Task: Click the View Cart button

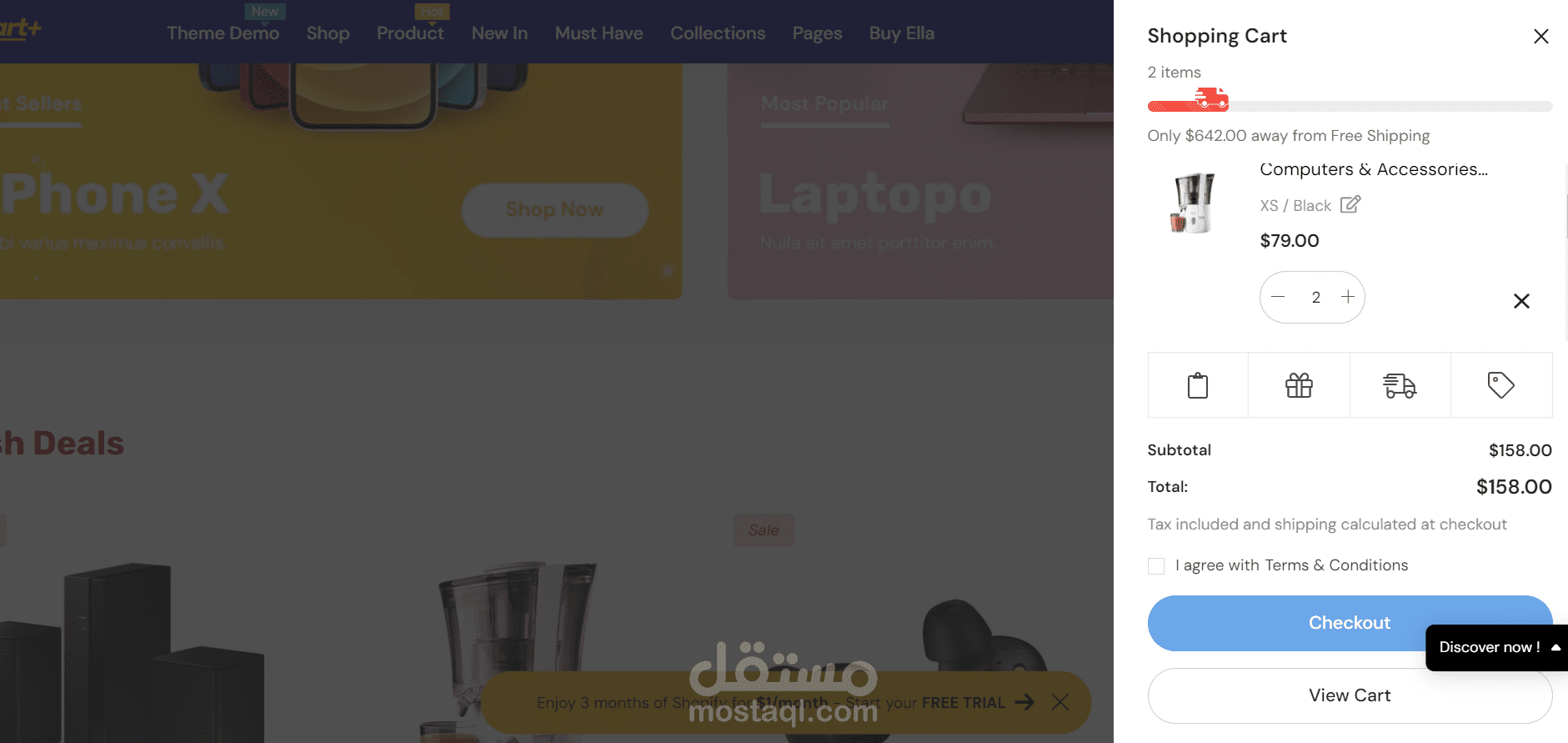Action: pyautogui.click(x=1350, y=695)
